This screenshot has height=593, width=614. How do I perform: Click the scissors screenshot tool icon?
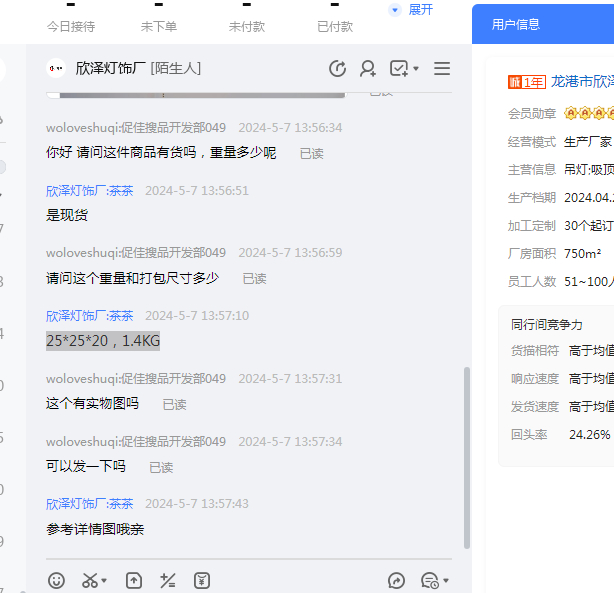click(x=89, y=580)
